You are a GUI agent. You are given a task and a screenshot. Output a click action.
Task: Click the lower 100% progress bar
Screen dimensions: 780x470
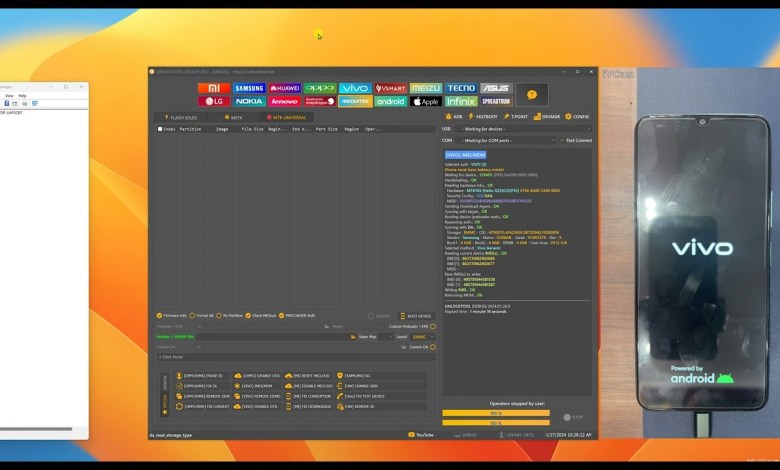496,423
